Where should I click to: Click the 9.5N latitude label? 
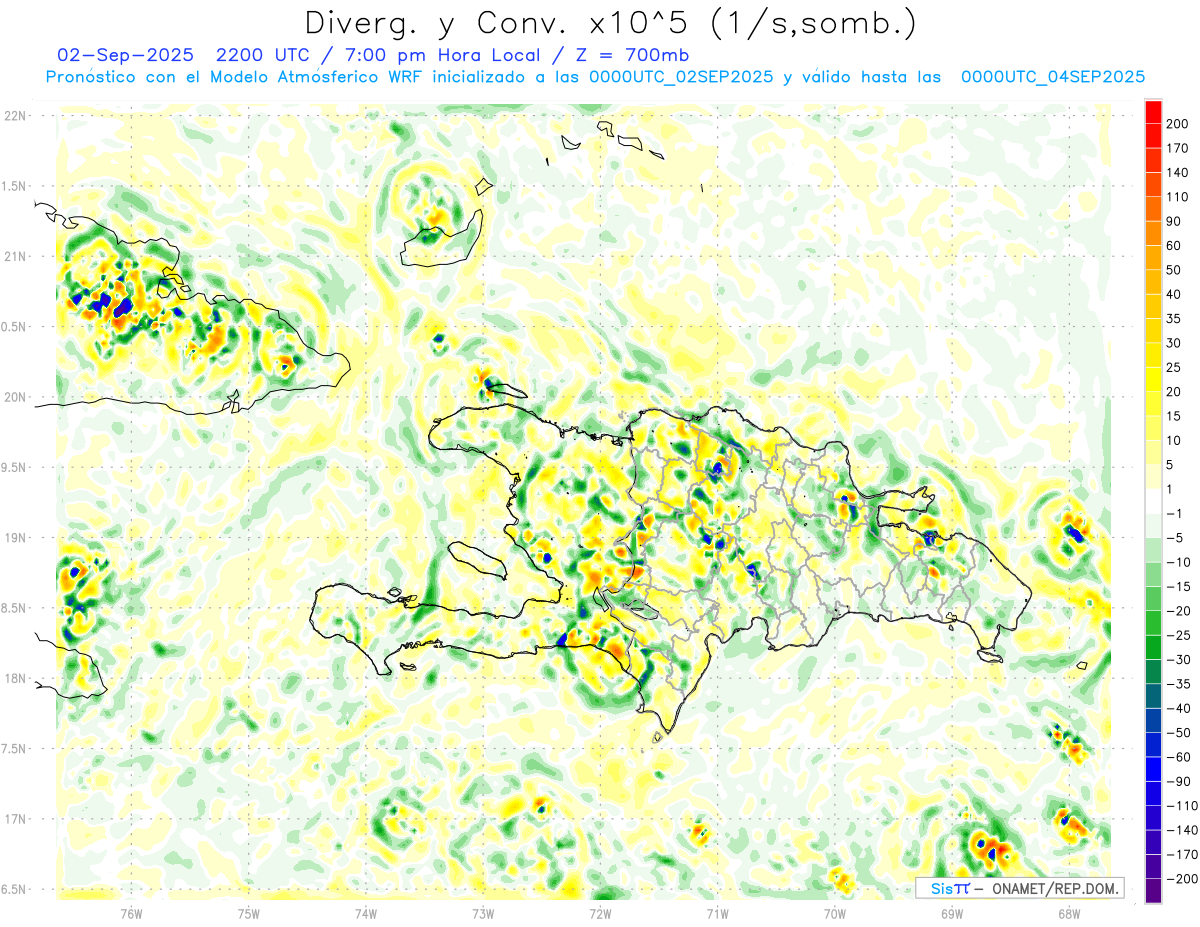click(x=14, y=467)
